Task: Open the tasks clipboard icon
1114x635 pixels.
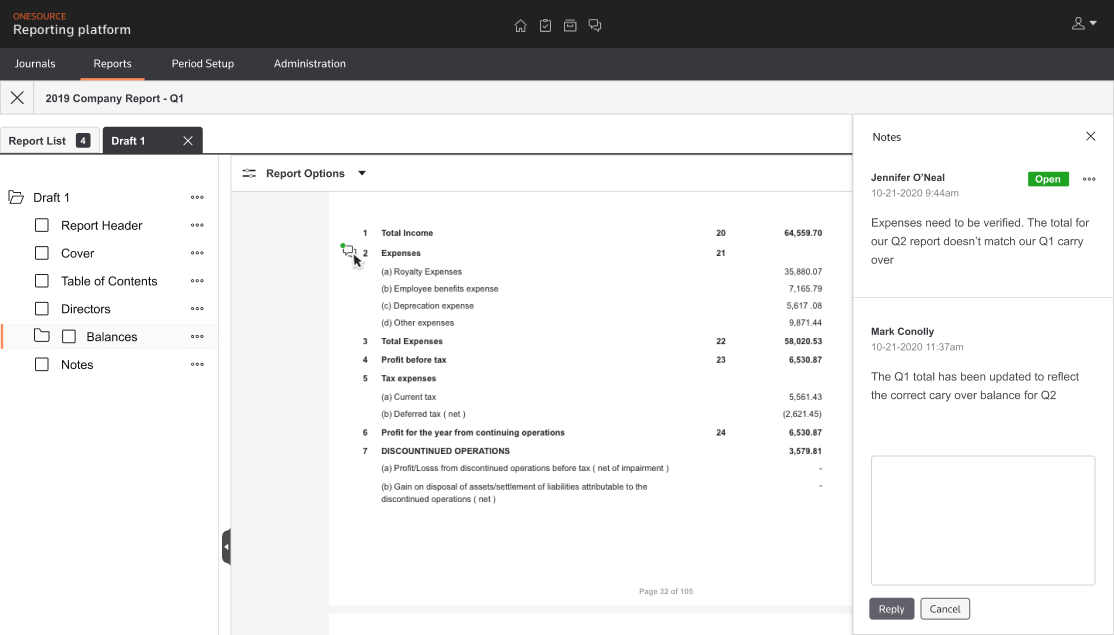Action: click(x=545, y=25)
